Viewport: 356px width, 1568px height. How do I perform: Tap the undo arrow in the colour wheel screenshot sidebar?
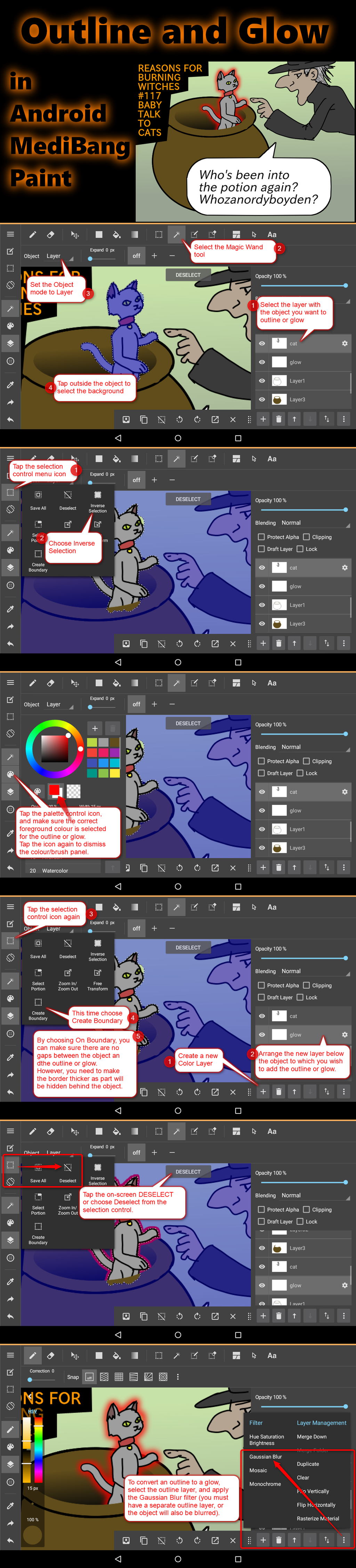[x=10, y=868]
